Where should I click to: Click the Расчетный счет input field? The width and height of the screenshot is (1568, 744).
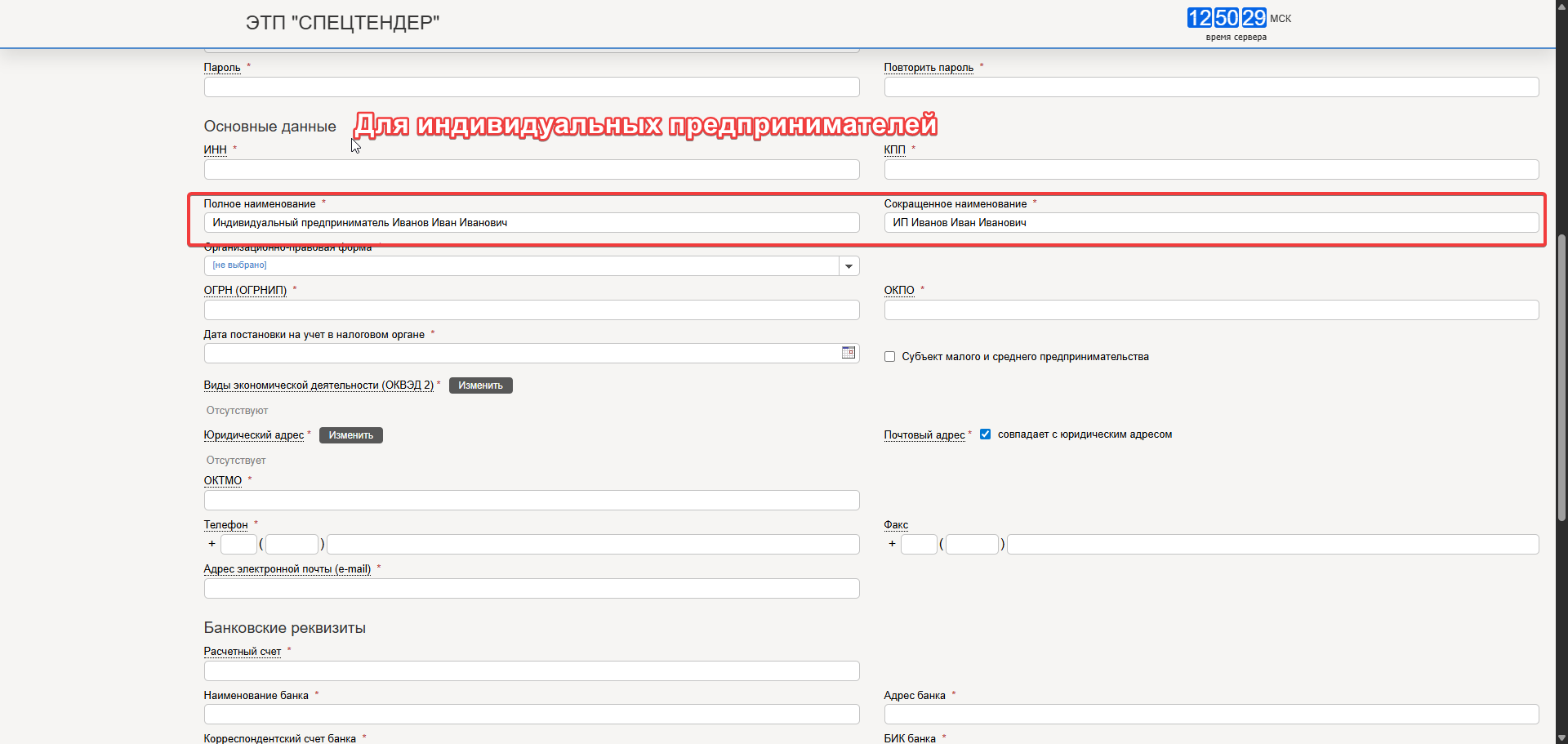[x=531, y=671]
